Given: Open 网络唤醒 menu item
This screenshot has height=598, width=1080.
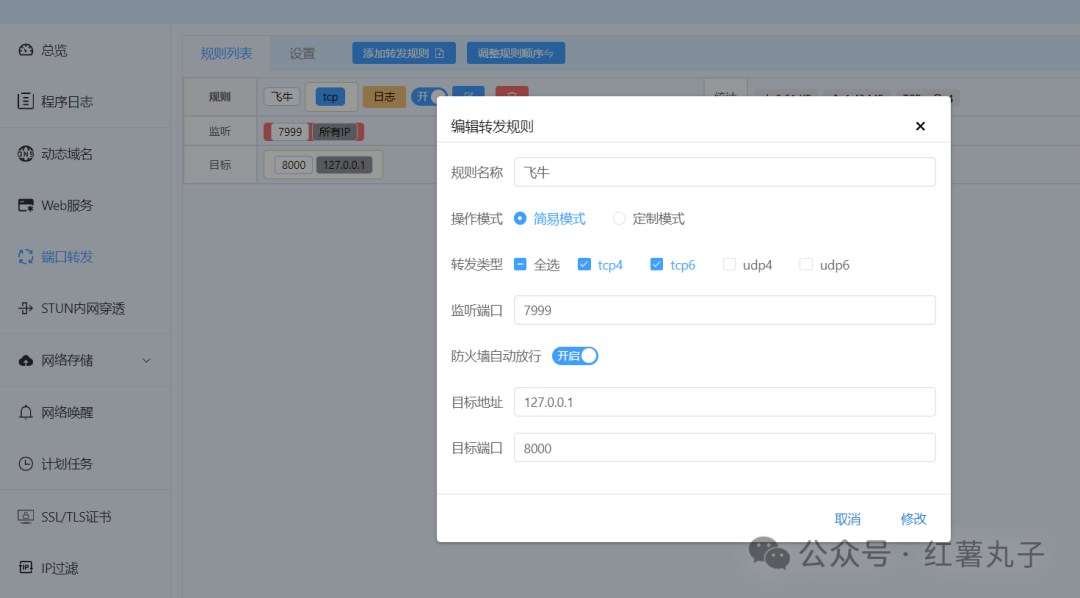Looking at the screenshot, I should point(67,412).
